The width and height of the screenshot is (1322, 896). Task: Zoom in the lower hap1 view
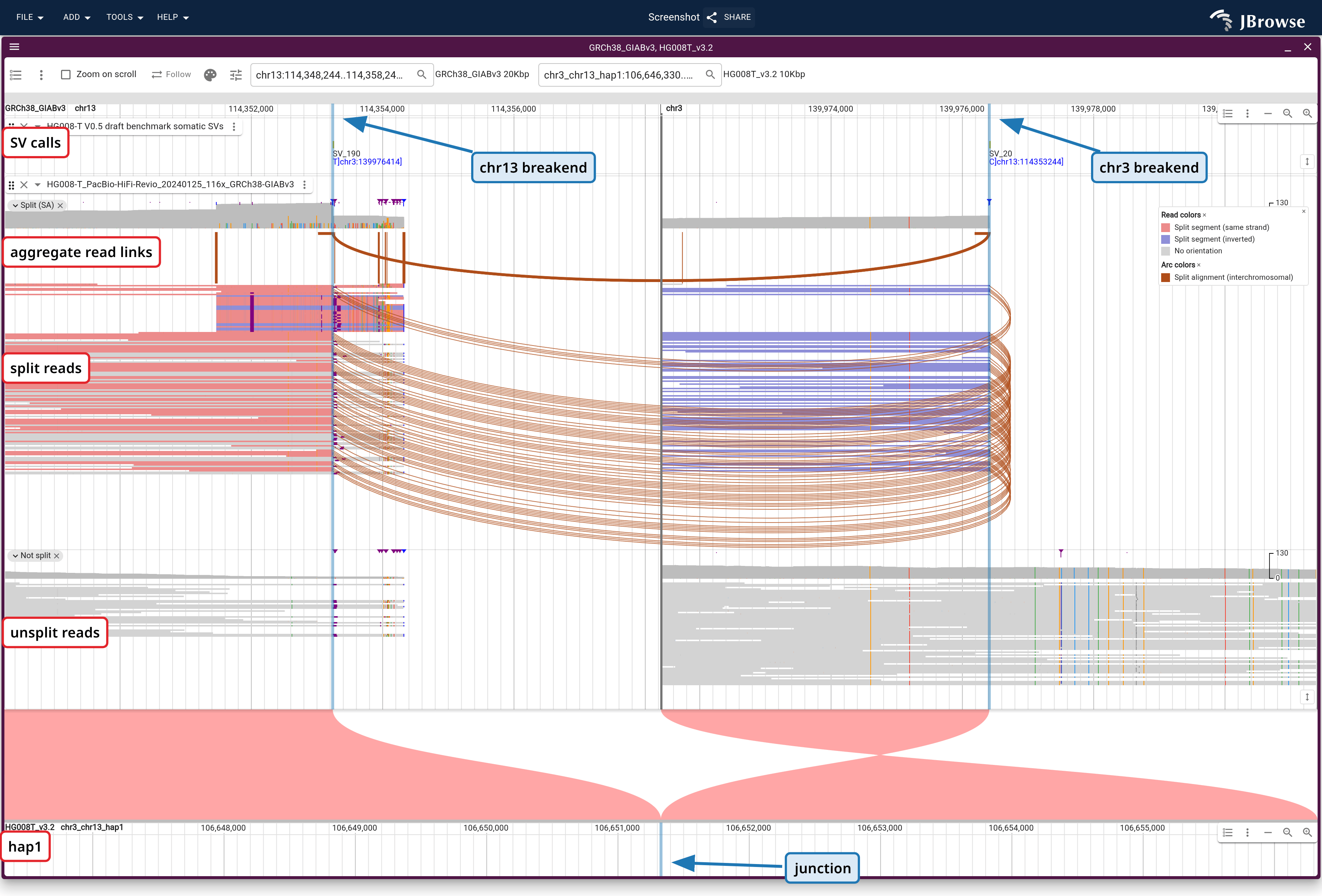(x=1307, y=832)
